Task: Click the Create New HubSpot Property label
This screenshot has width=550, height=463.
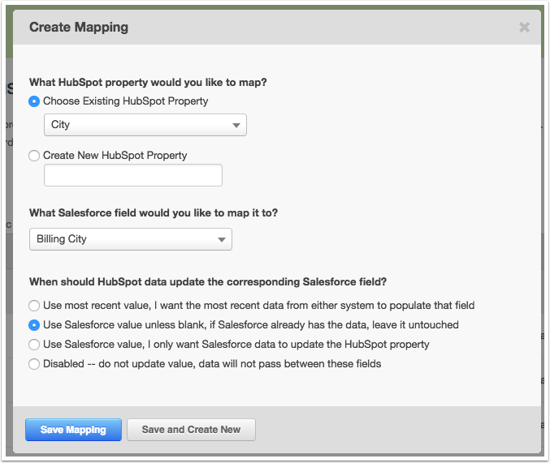Action: tap(115, 155)
